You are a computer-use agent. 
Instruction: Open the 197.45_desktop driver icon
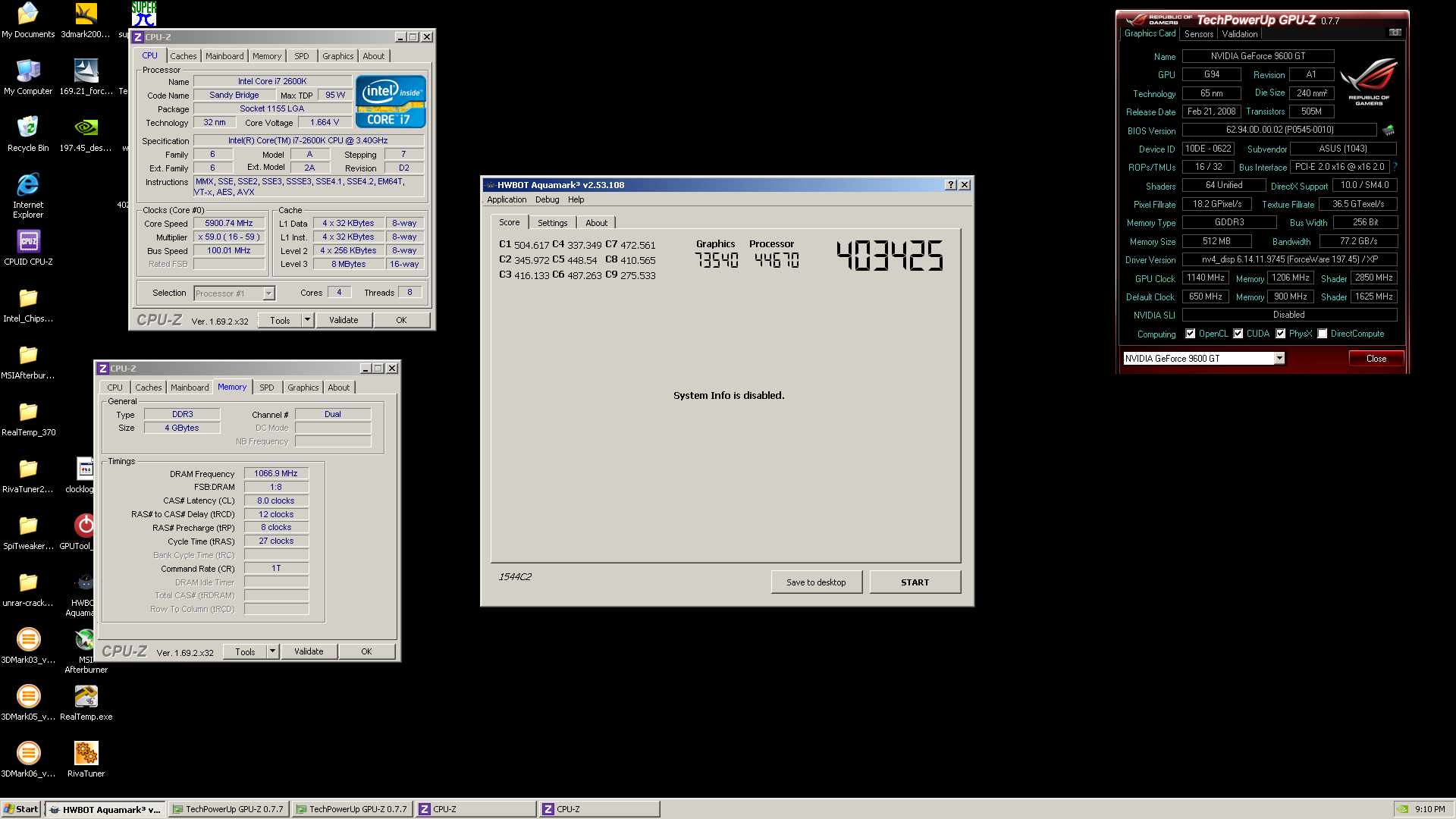pos(86,134)
